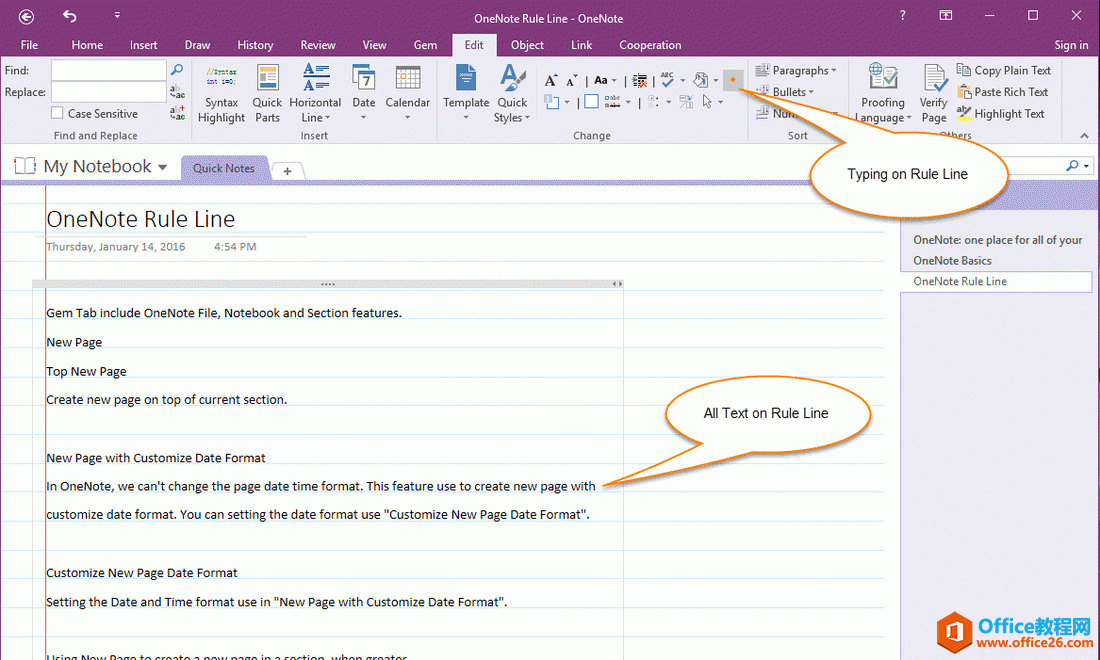Screen dimensions: 1100x660
Task: Click the increase font size icon
Action: [x=551, y=81]
